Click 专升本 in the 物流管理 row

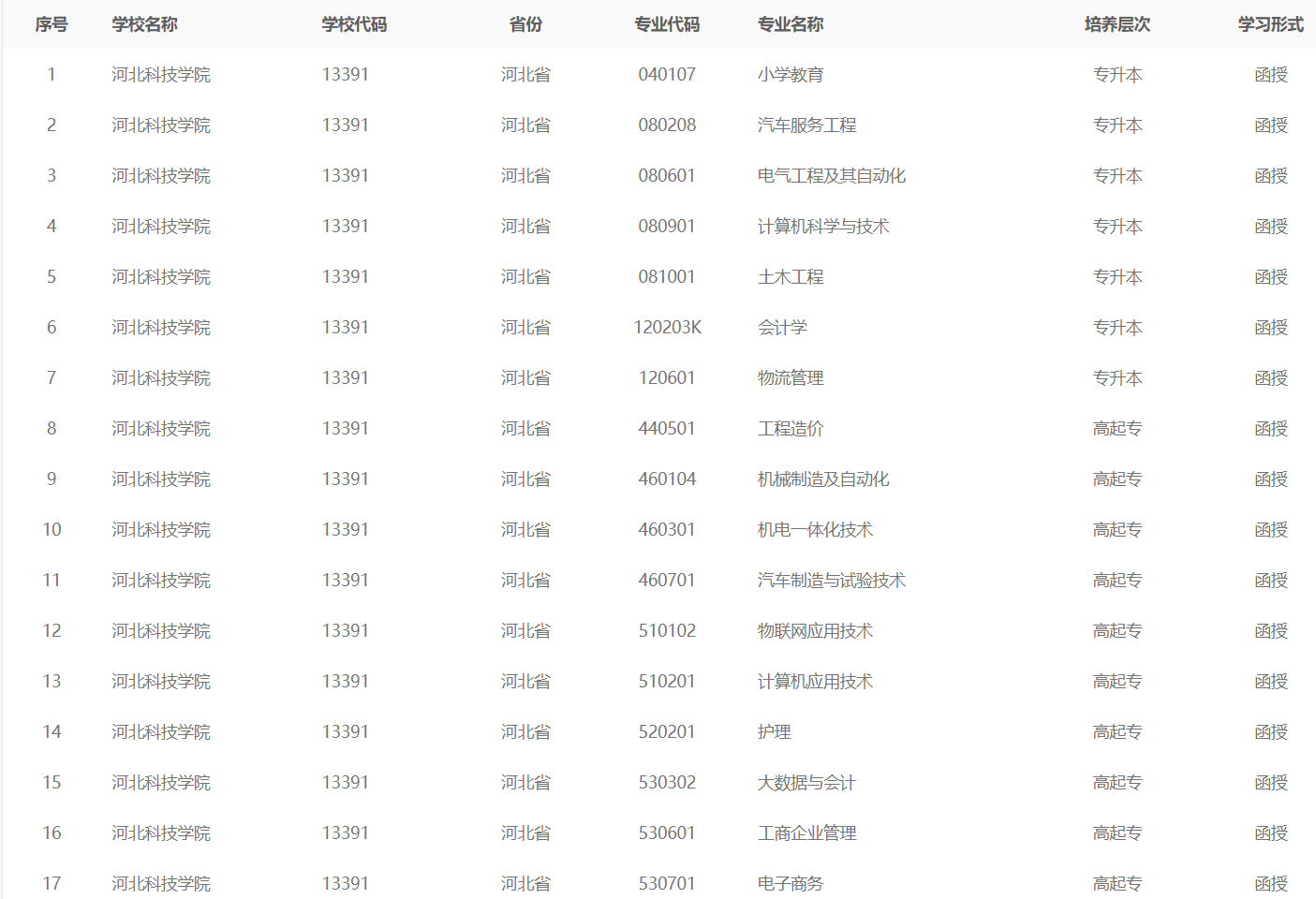point(1117,378)
